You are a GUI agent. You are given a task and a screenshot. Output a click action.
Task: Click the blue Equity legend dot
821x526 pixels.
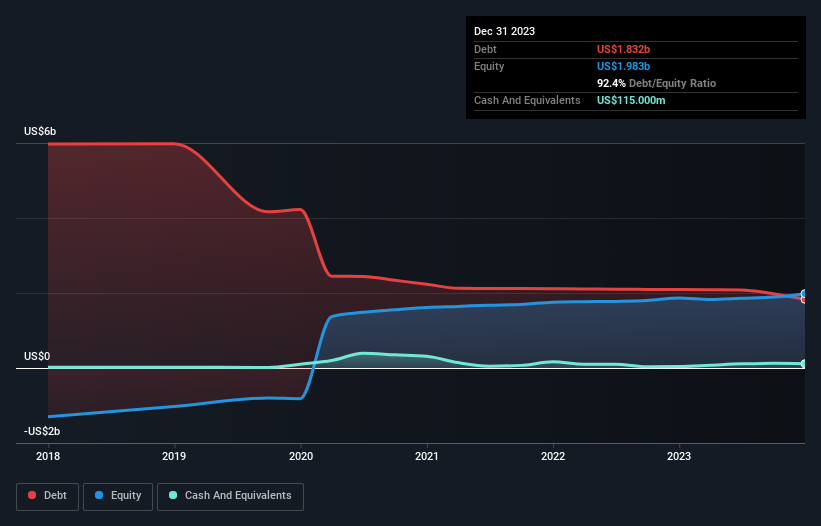(99, 495)
